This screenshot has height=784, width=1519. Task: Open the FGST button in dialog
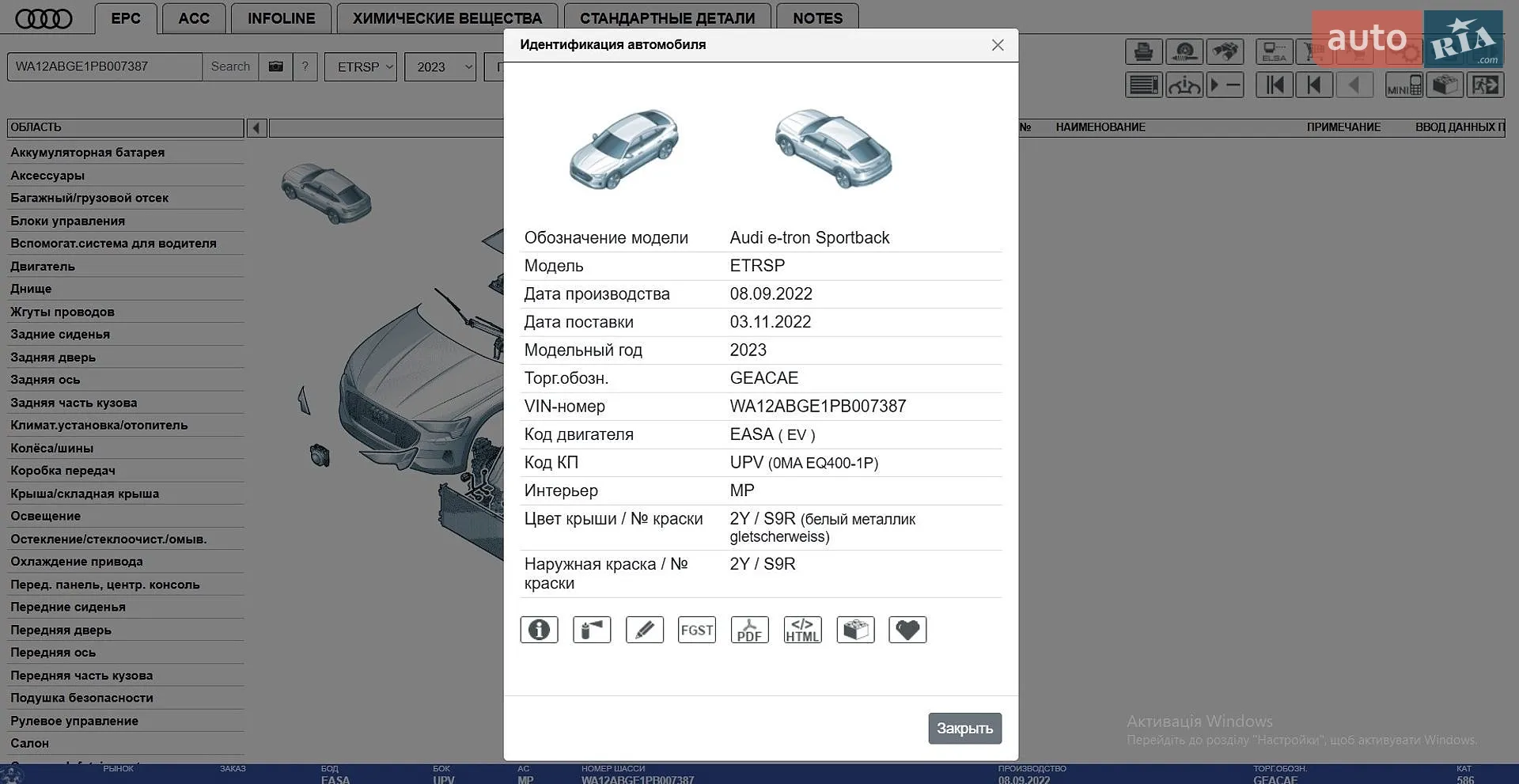point(697,630)
